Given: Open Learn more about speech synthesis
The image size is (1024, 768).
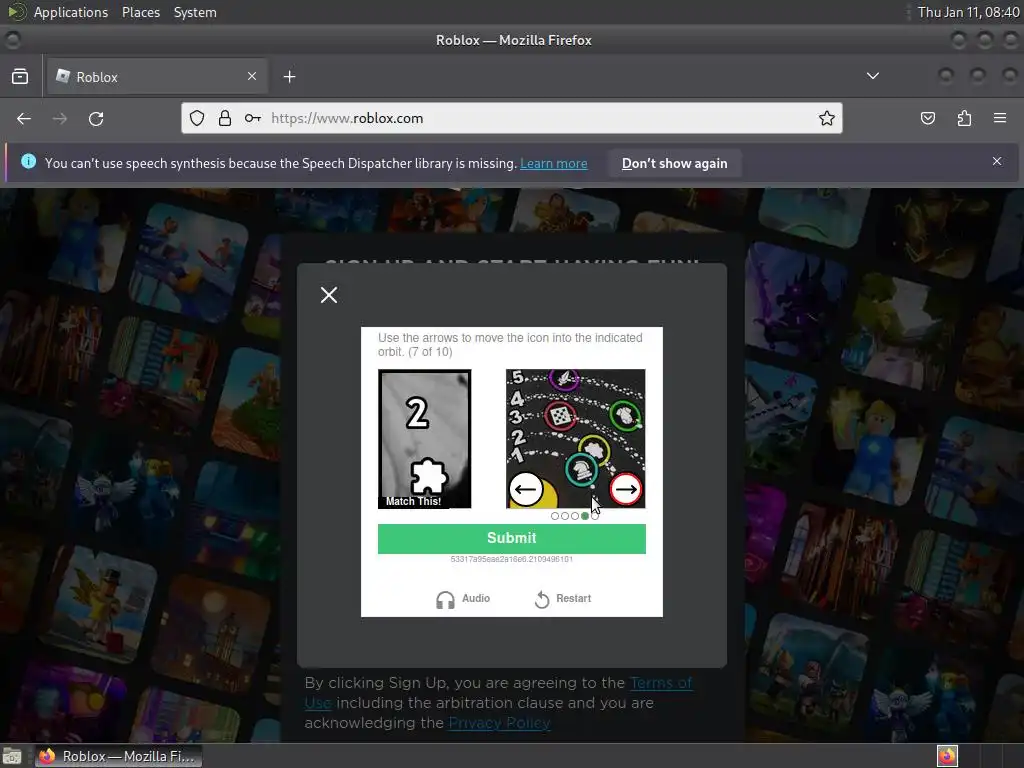Looking at the screenshot, I should (554, 163).
